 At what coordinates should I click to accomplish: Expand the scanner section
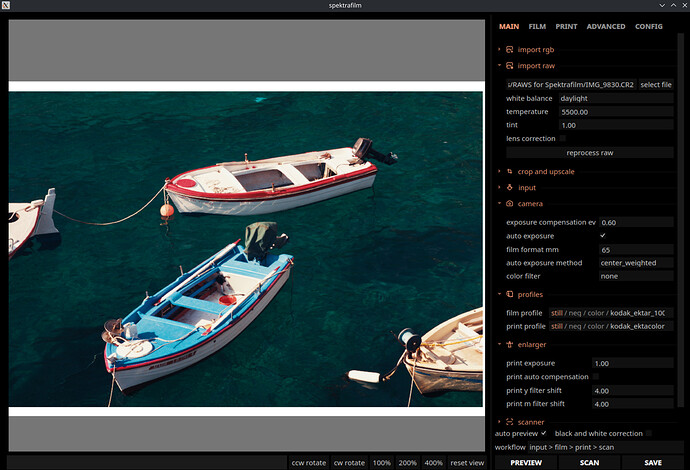tap(499, 422)
